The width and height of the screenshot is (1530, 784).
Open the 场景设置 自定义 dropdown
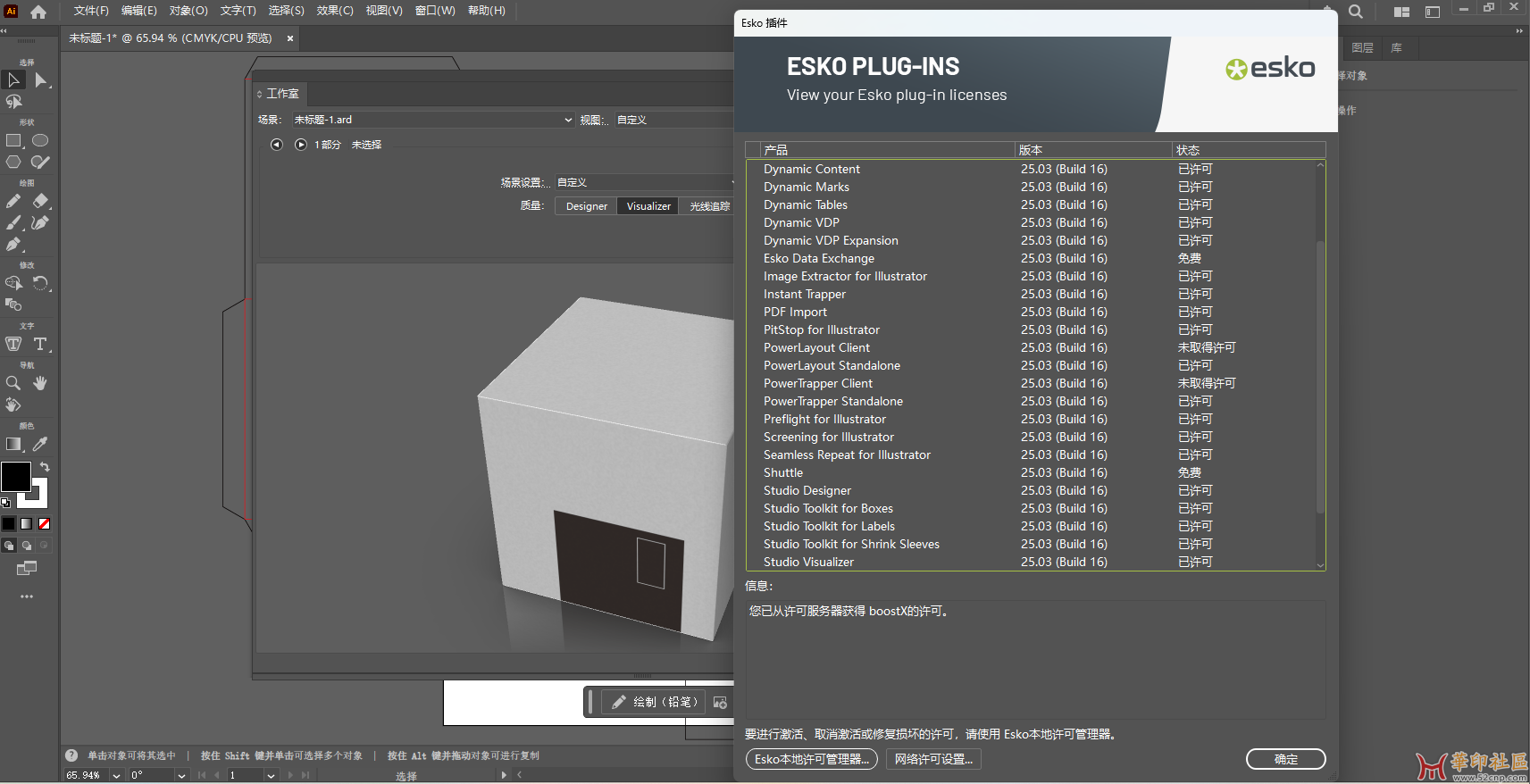coord(645,182)
